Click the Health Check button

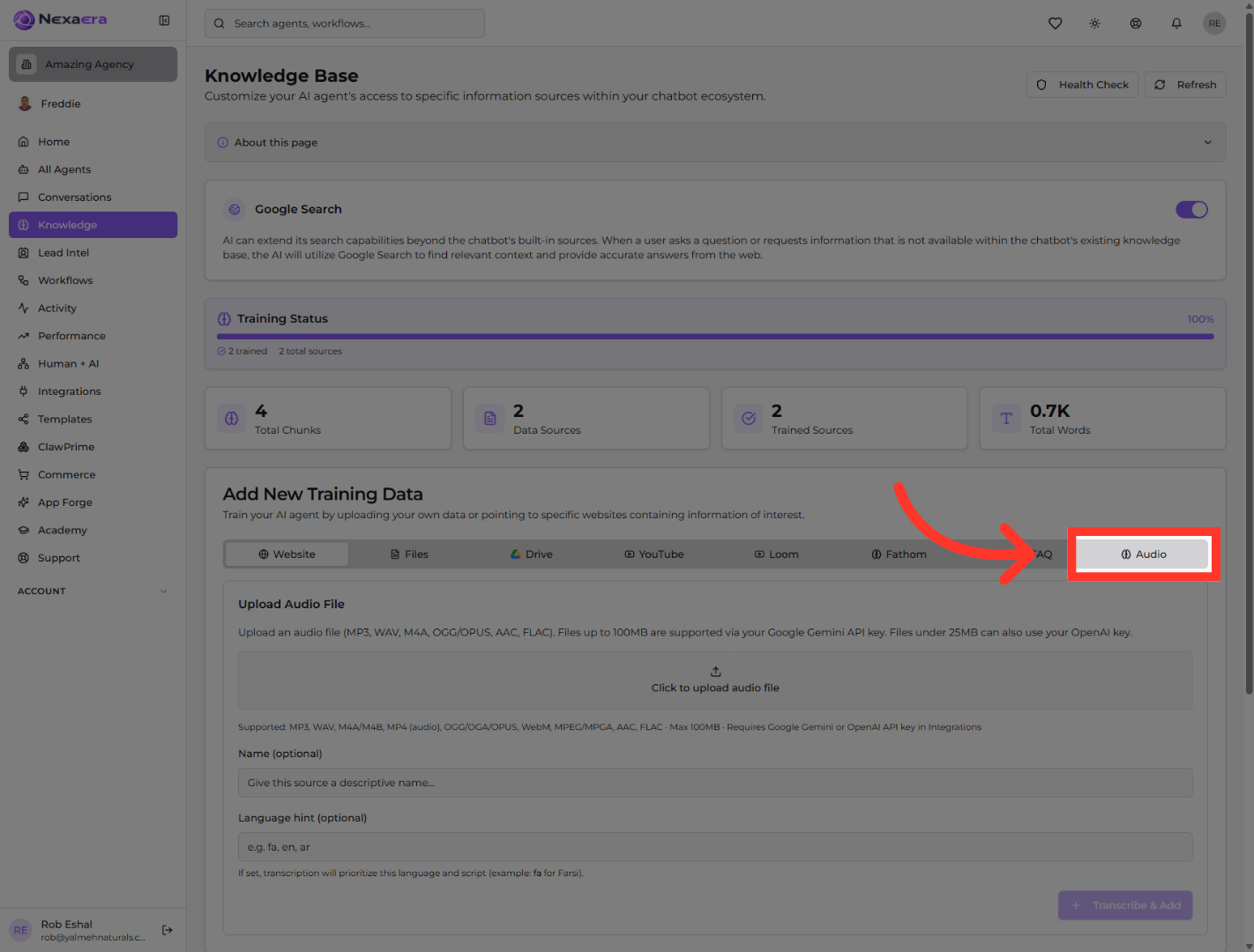tap(1082, 85)
